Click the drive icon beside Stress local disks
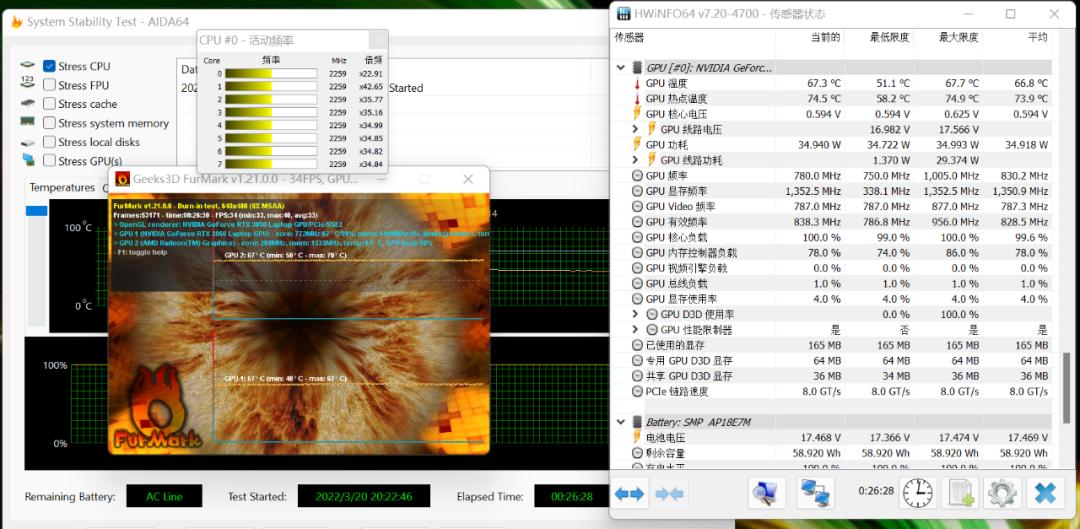Image resolution: width=1080 pixels, height=529 pixels. coord(28,142)
